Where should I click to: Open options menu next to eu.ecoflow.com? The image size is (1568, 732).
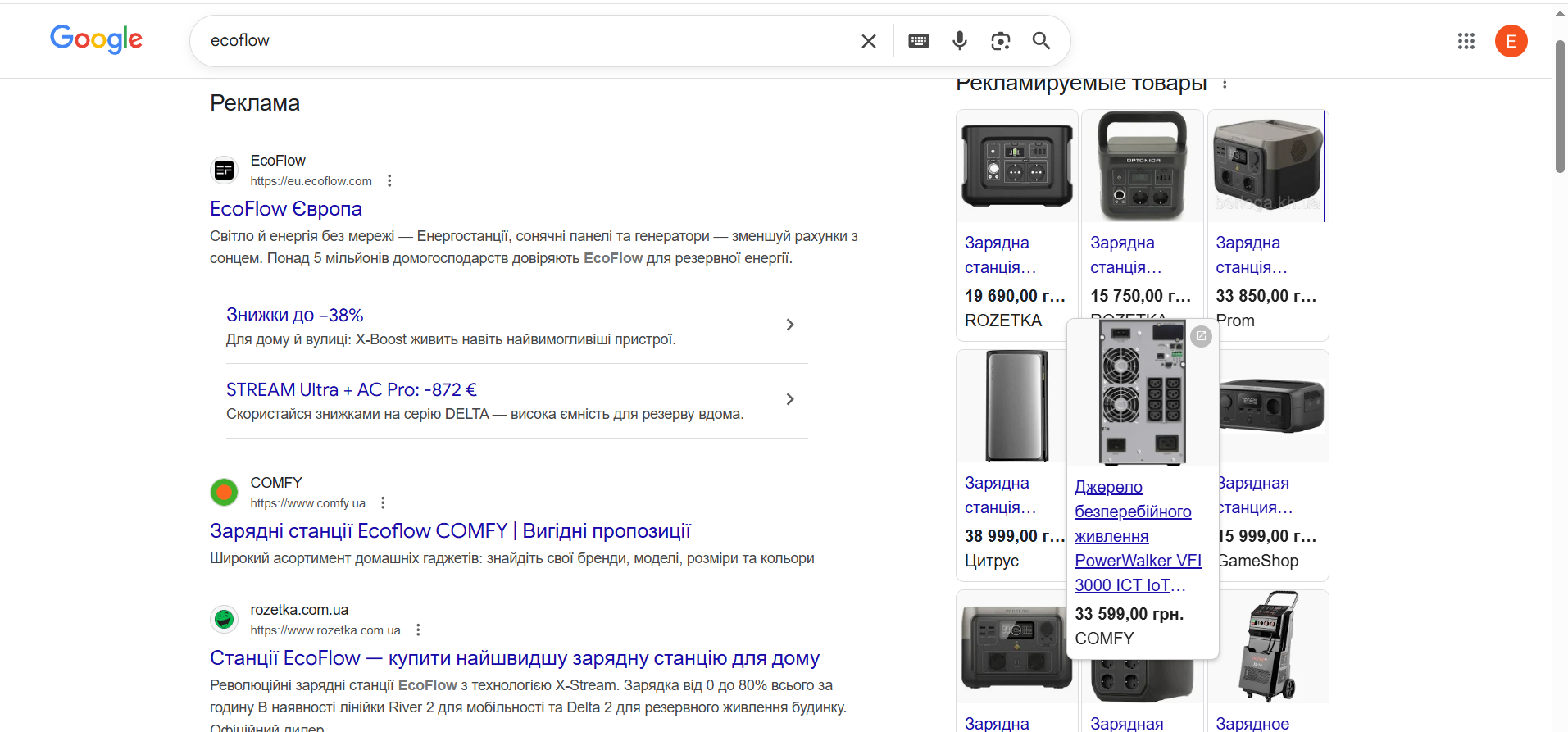tap(389, 181)
